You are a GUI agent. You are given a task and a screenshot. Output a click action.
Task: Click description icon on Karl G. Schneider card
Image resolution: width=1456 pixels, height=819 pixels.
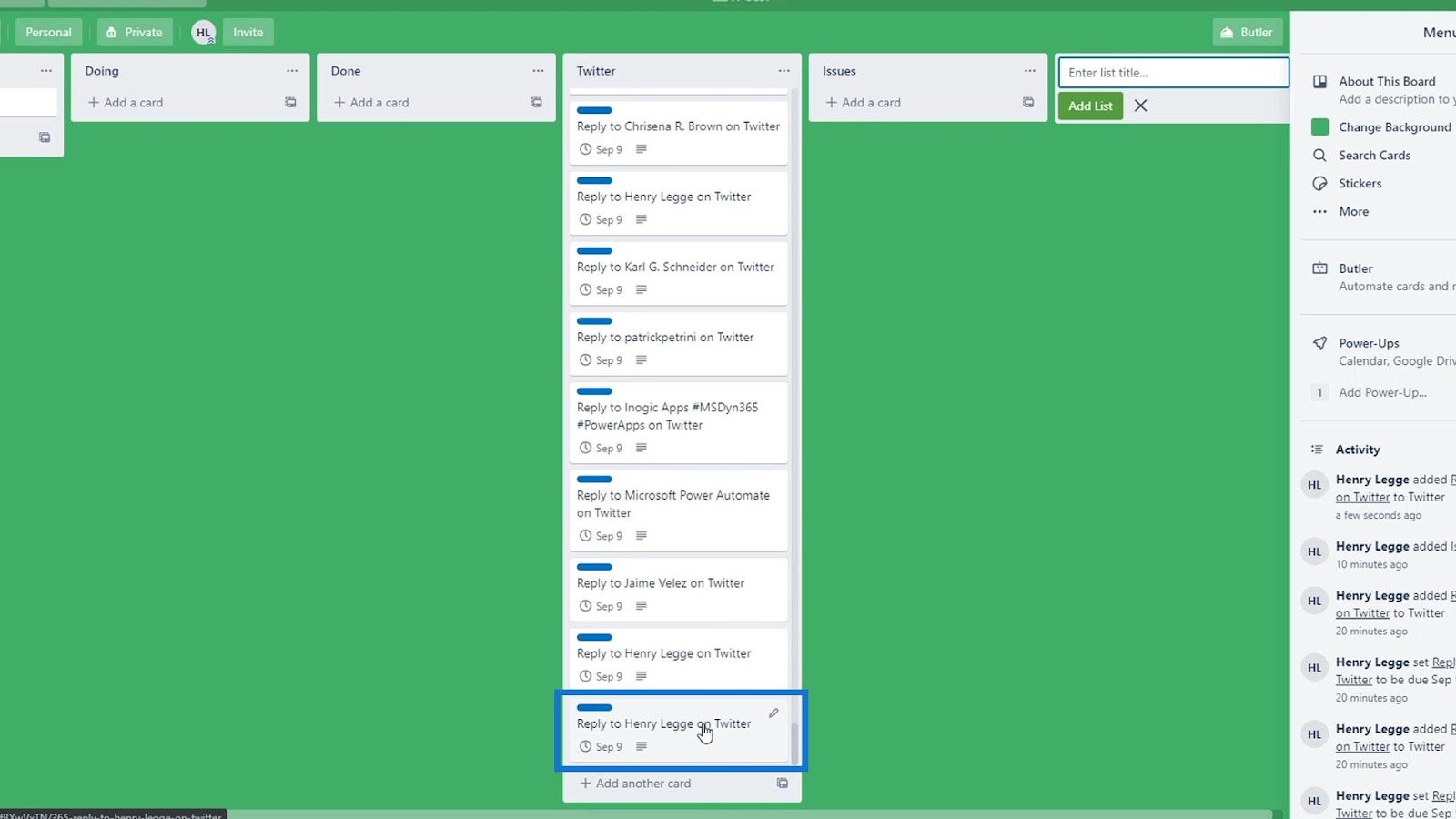[642, 289]
